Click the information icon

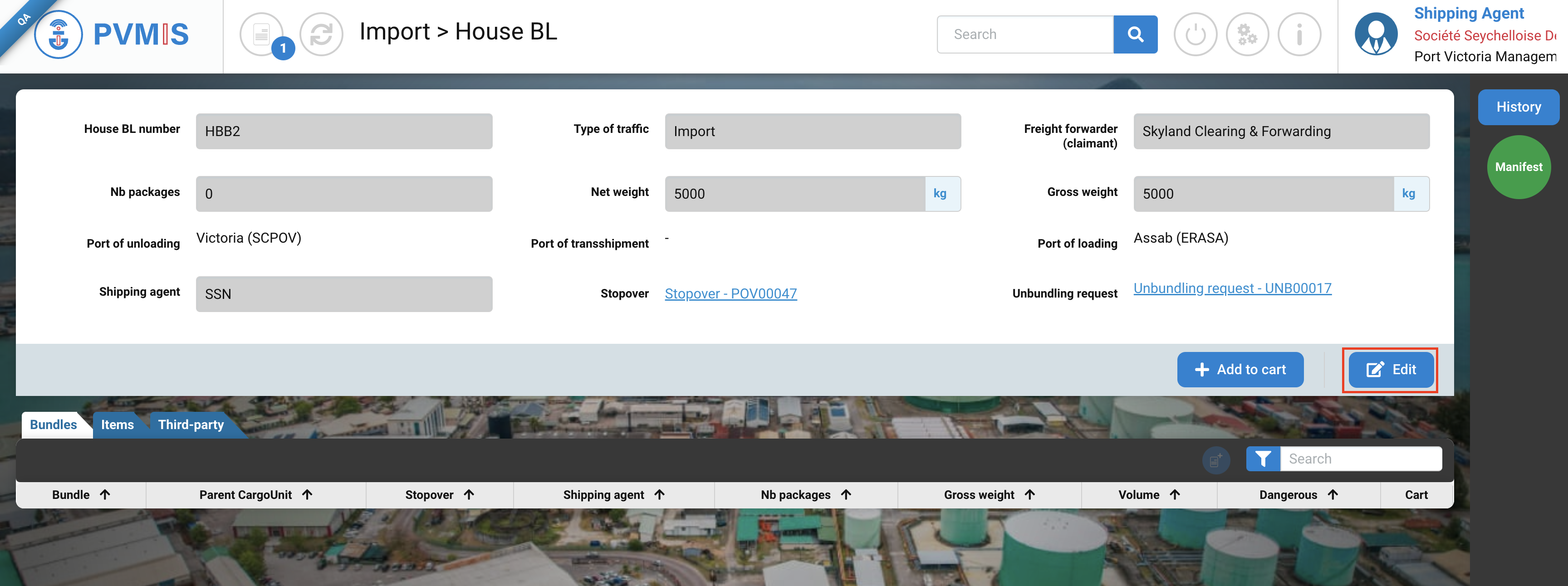(x=1298, y=34)
